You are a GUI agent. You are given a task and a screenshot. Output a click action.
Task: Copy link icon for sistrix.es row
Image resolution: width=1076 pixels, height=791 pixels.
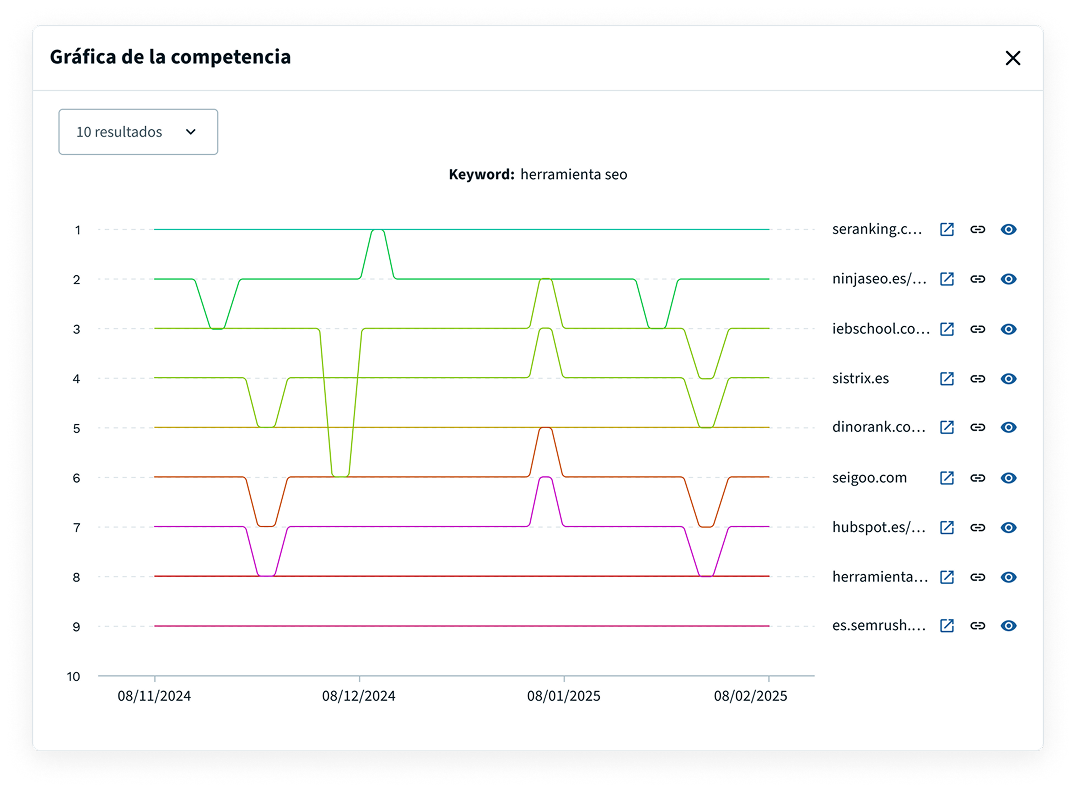click(978, 378)
